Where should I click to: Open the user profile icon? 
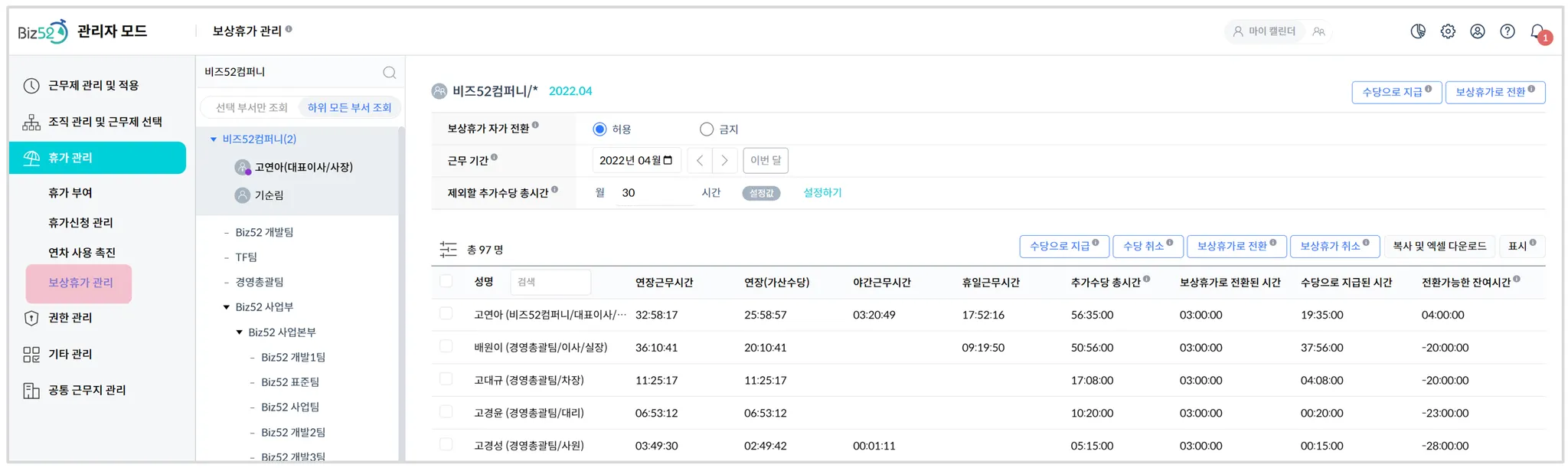(x=1478, y=31)
